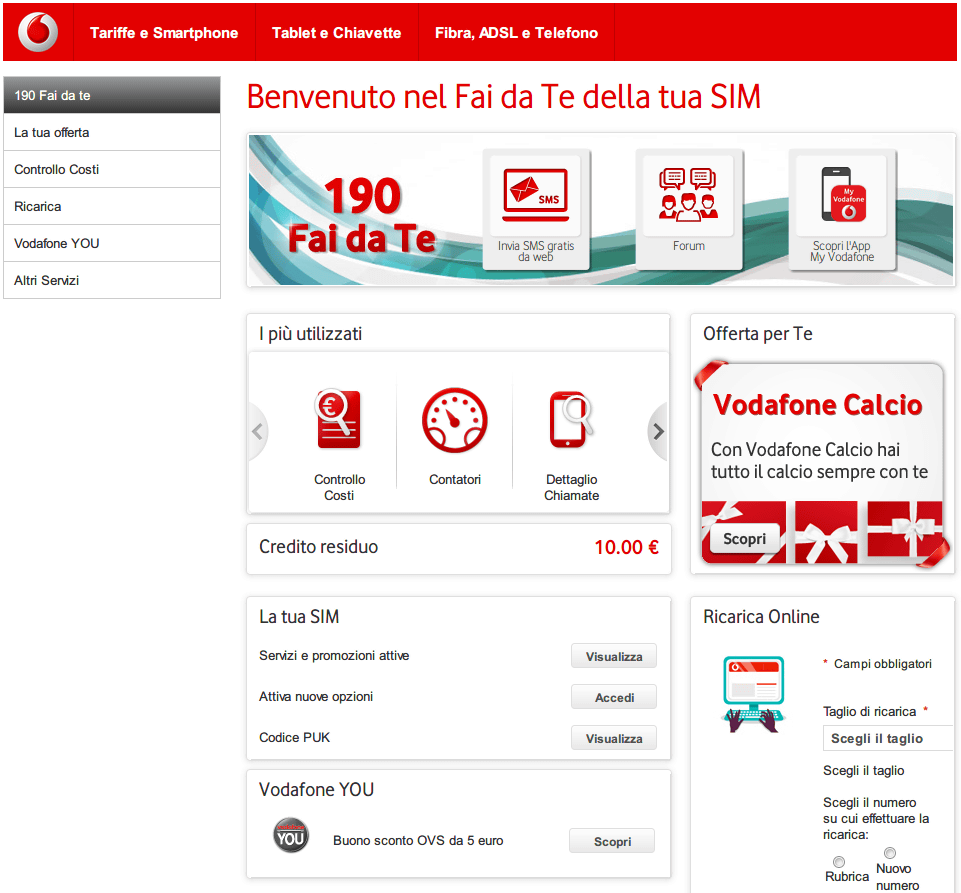The width and height of the screenshot is (961, 893).
Task: Click Scopri on the Vodafone Calcio offer
Action: 744,539
